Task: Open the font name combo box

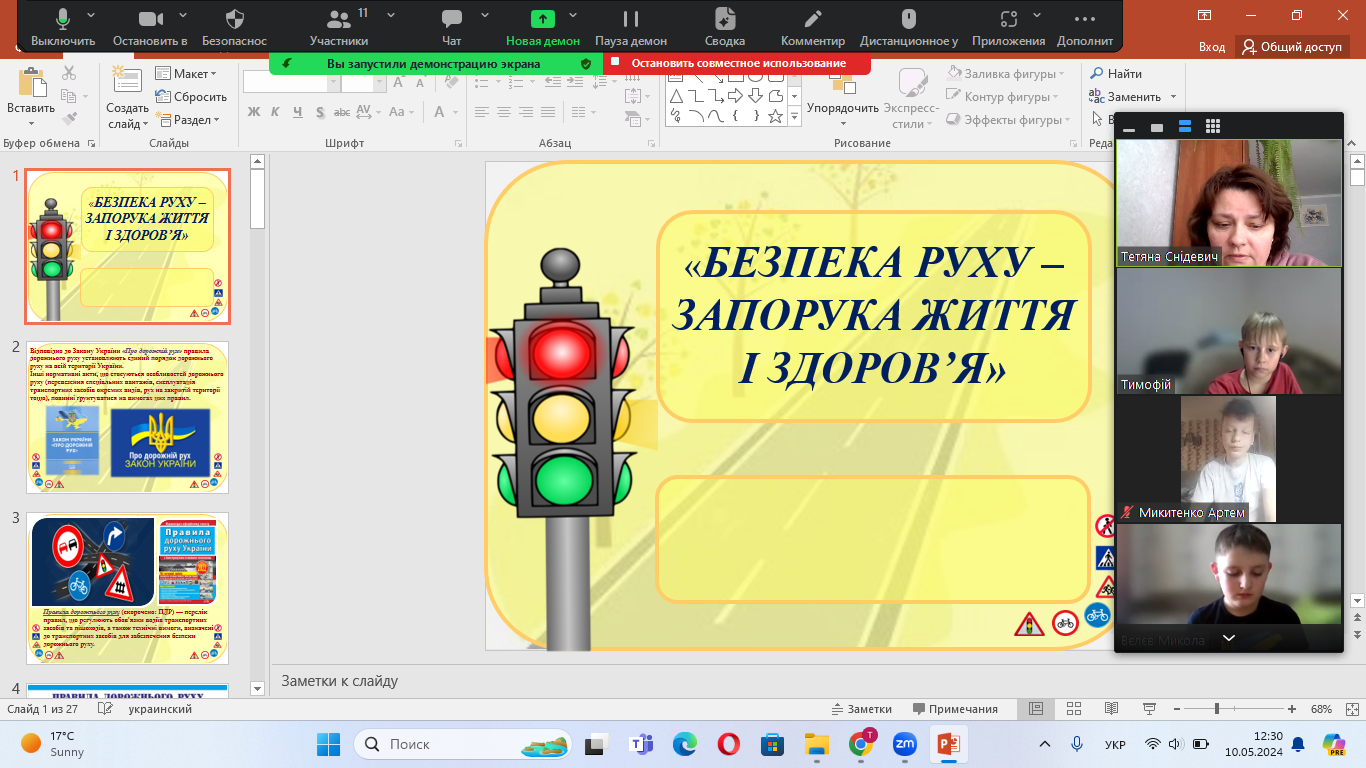Action: click(291, 84)
